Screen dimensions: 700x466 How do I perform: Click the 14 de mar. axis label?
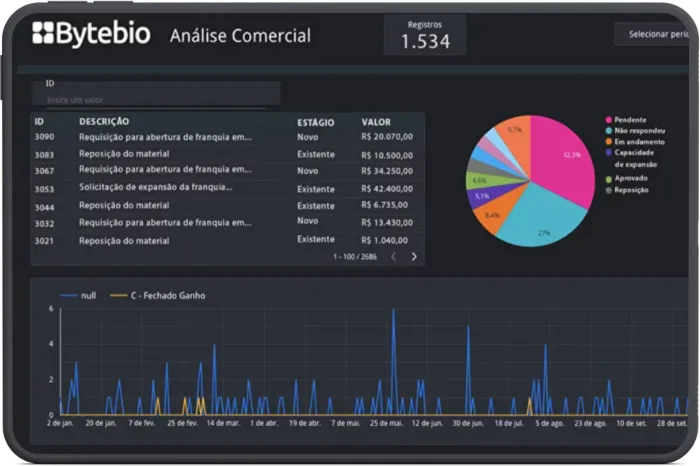pyautogui.click(x=223, y=423)
